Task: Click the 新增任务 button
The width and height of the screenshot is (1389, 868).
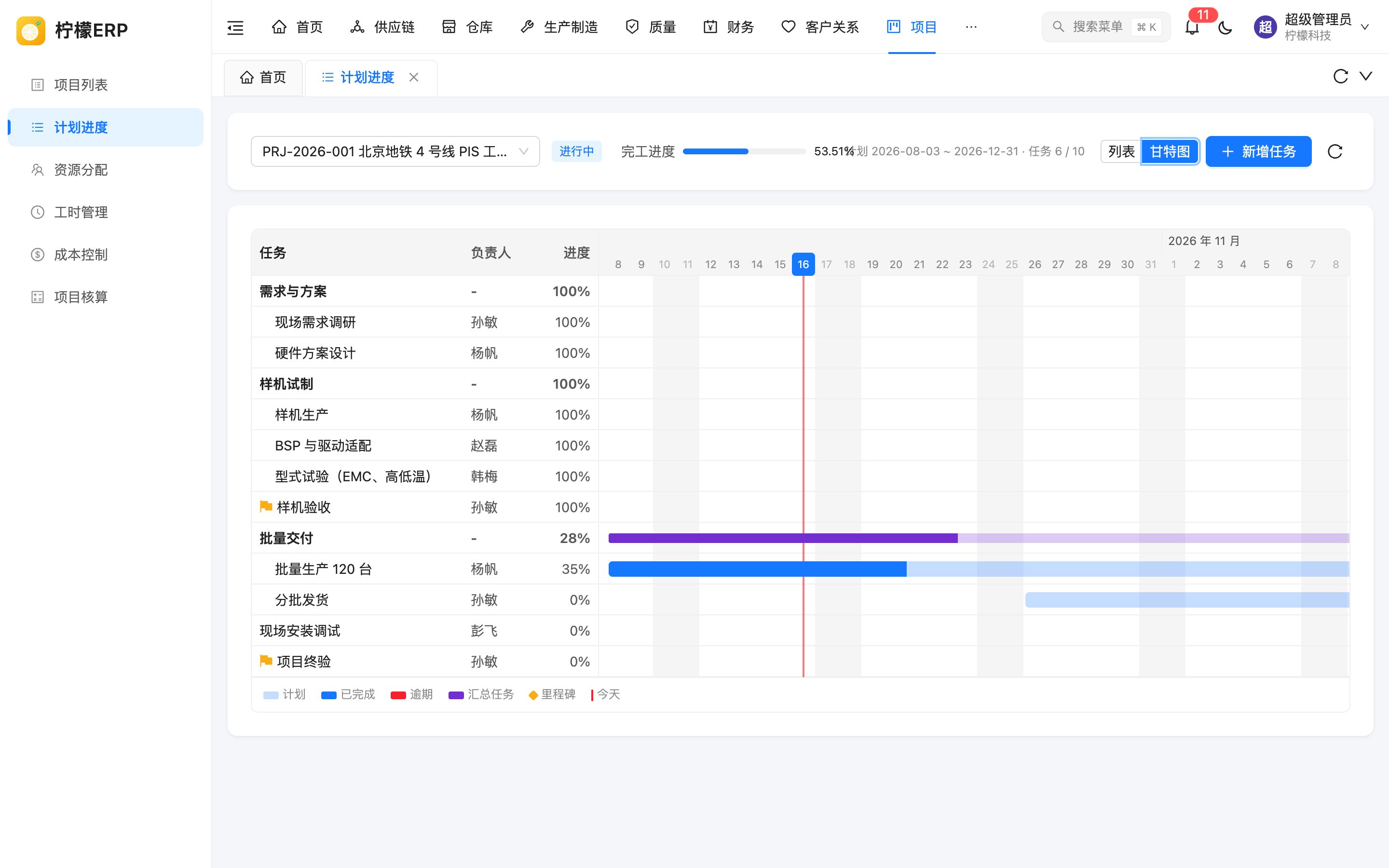Action: pyautogui.click(x=1258, y=151)
